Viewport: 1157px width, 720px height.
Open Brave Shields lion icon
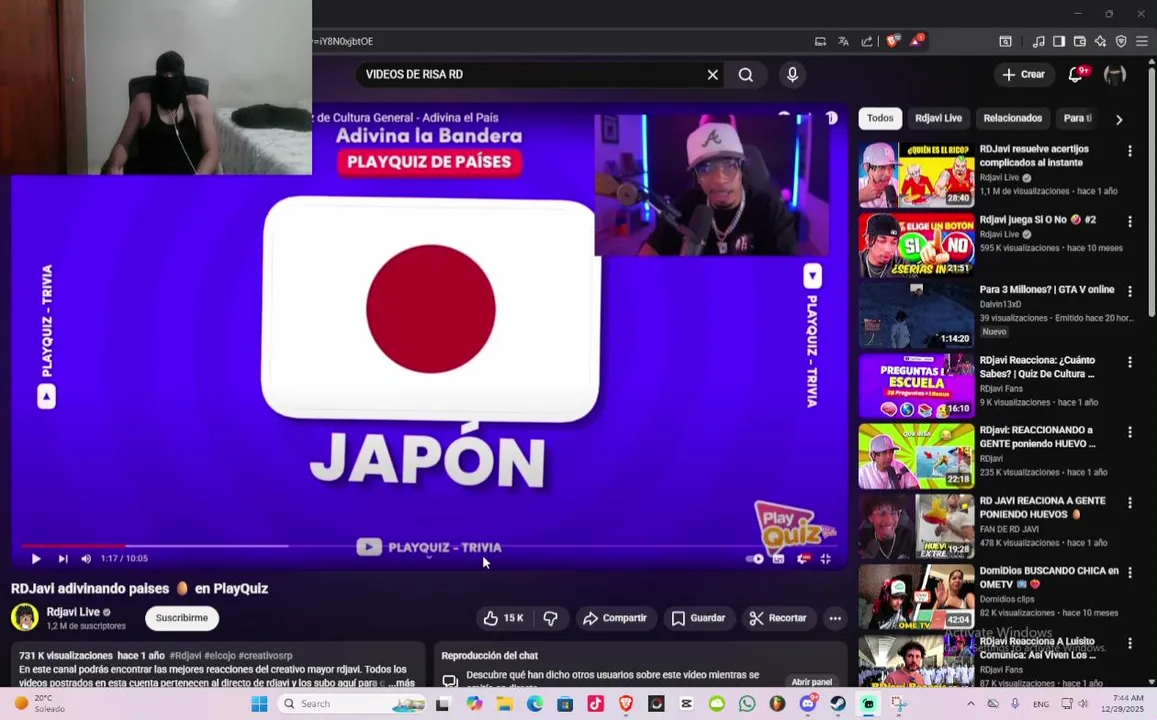(x=893, y=41)
